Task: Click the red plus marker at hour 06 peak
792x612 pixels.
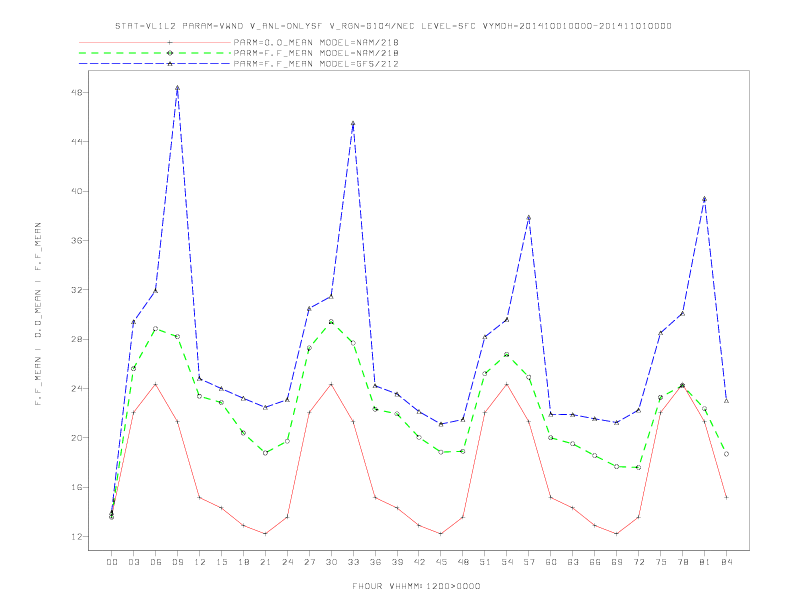Action: click(156, 384)
